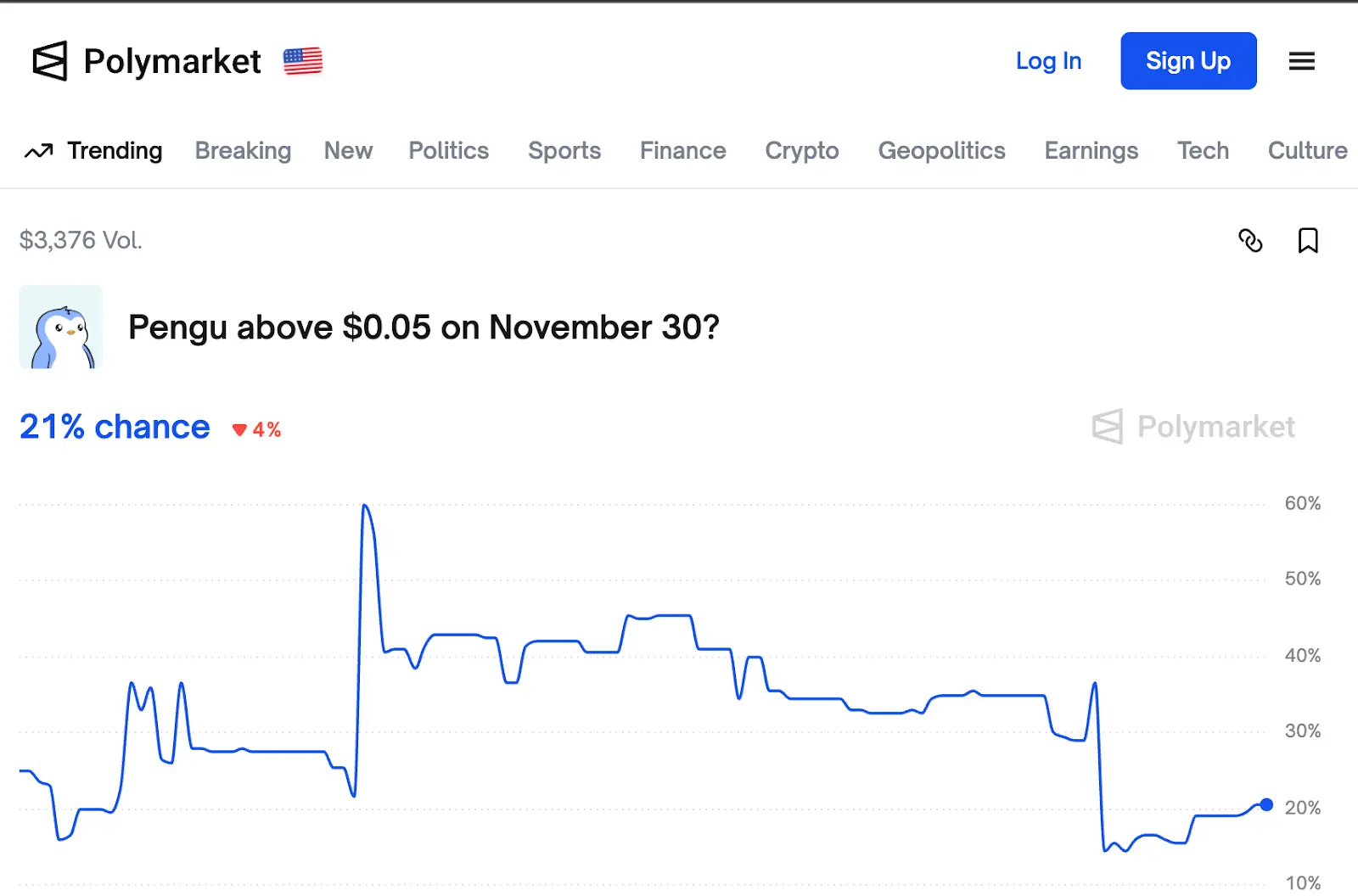The width and height of the screenshot is (1358, 896).
Task: Select the Earnings tab
Action: pos(1091,150)
